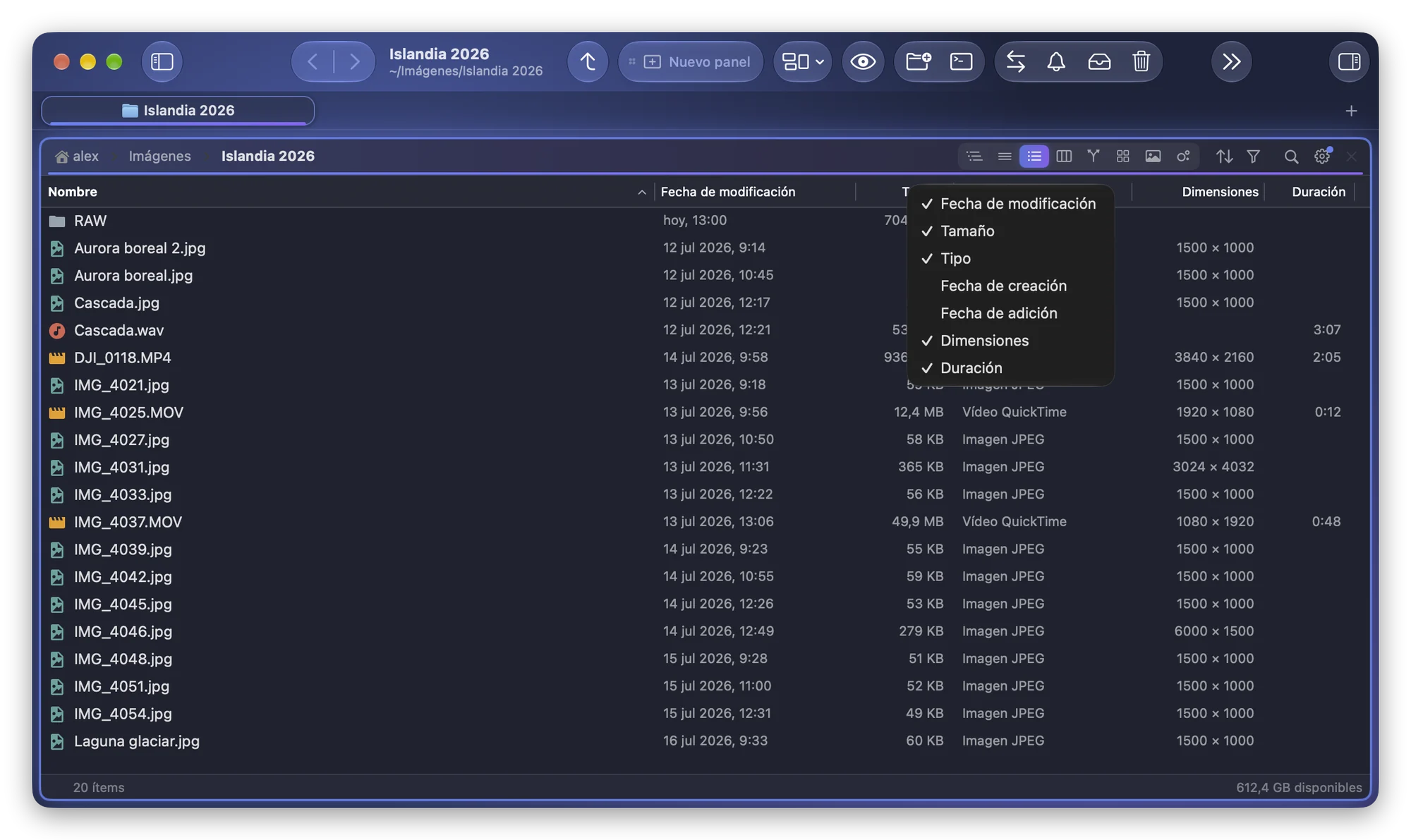Switch to column browser view
The image size is (1411, 840).
coord(1064,156)
